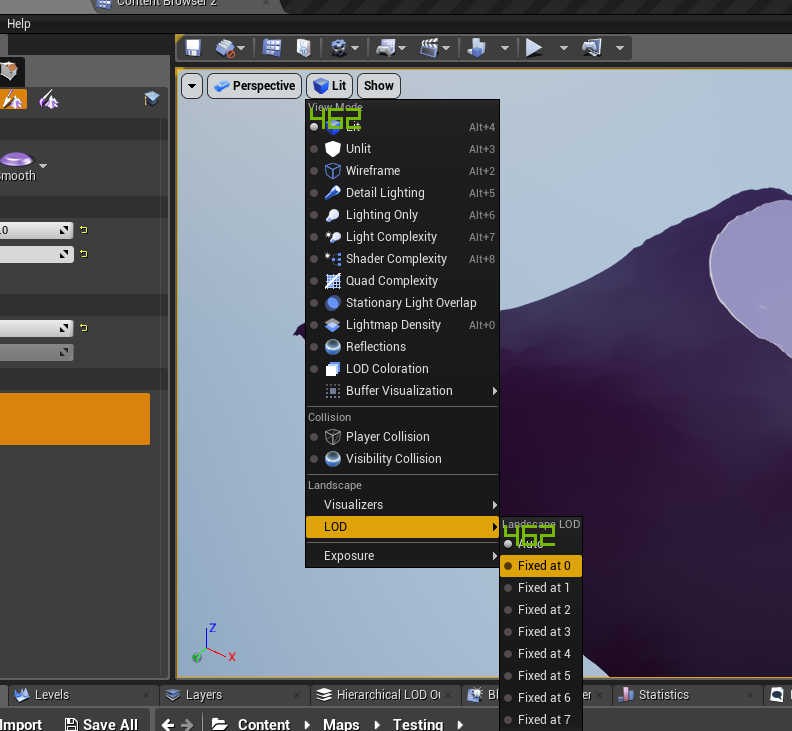This screenshot has width=792, height=731.
Task: Click the Blueprints toolbar icon
Action: tap(386, 48)
